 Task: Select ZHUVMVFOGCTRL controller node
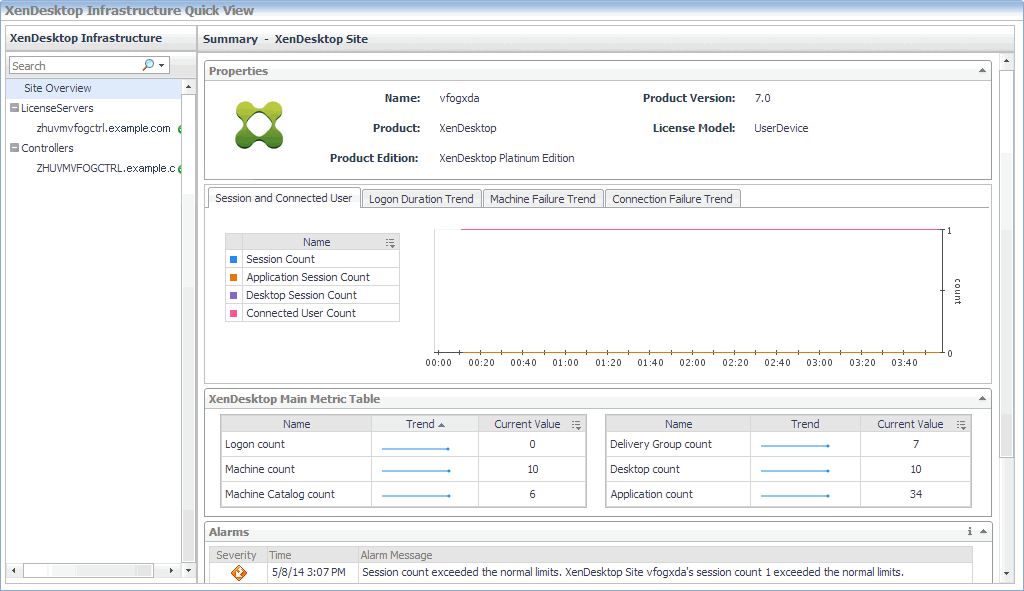(106, 168)
